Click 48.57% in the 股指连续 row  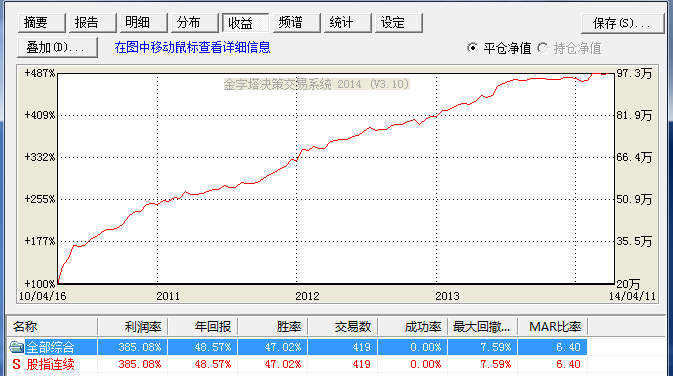(212, 364)
